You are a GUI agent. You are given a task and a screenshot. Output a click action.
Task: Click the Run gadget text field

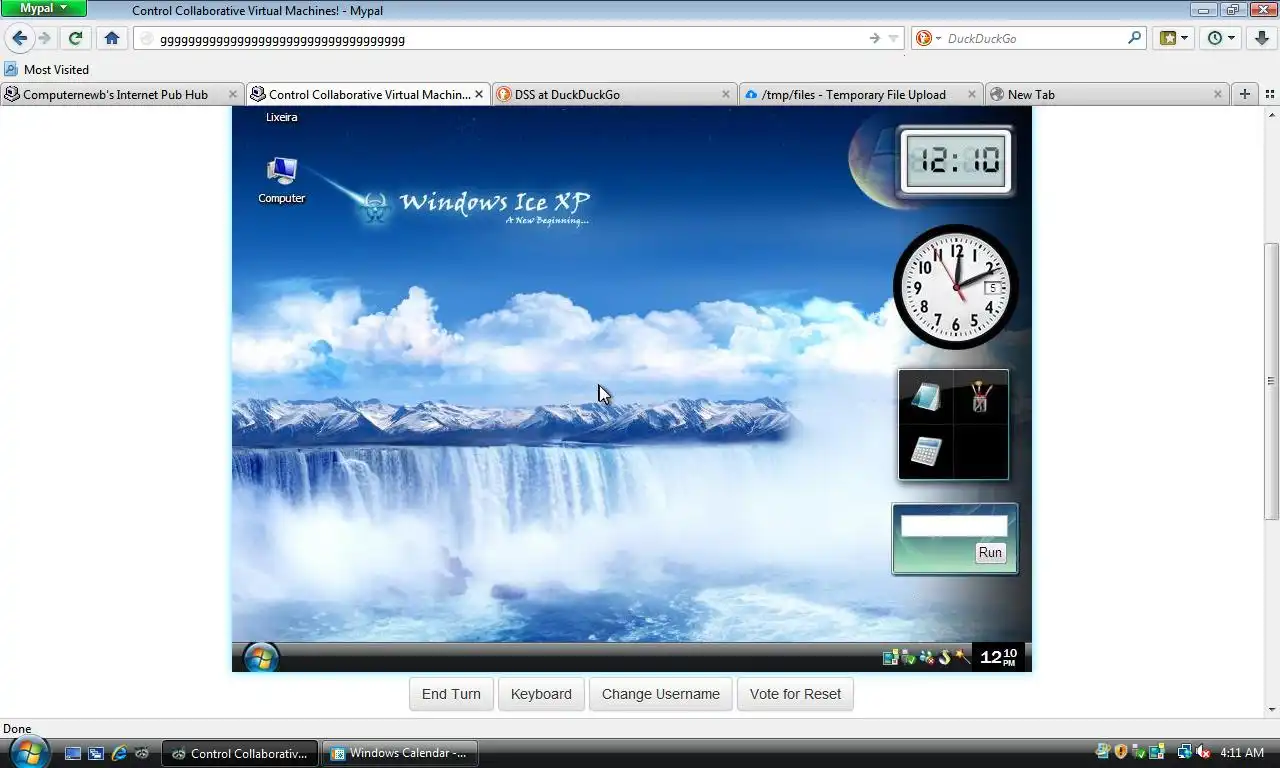(x=954, y=526)
